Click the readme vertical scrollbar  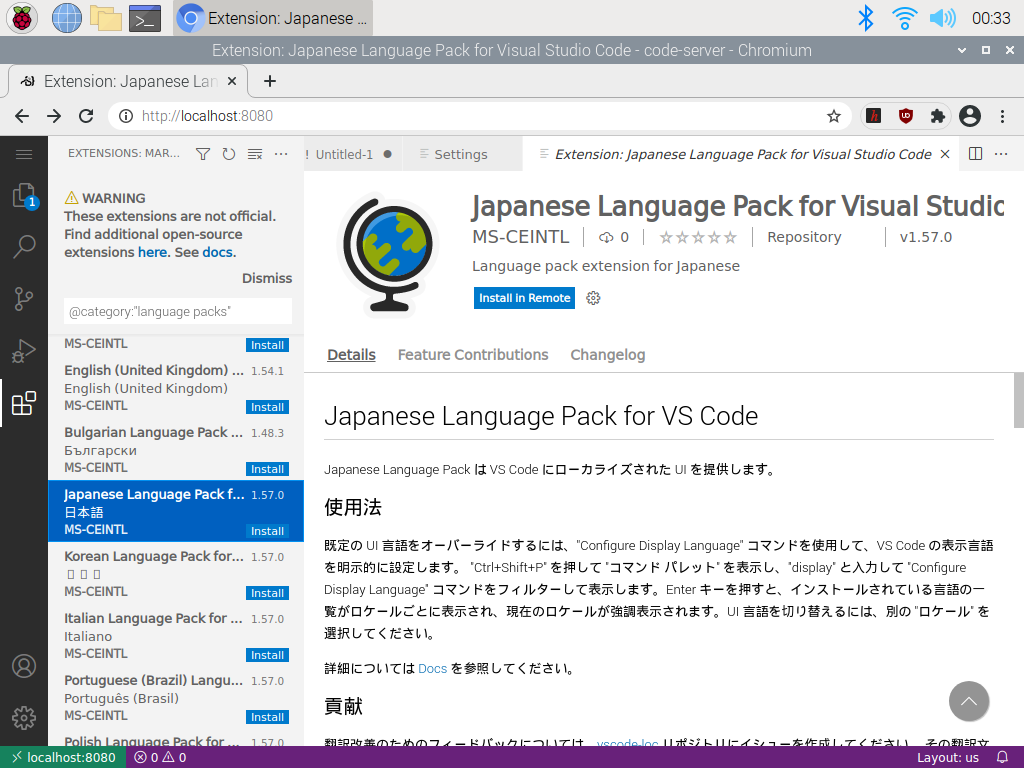1019,400
